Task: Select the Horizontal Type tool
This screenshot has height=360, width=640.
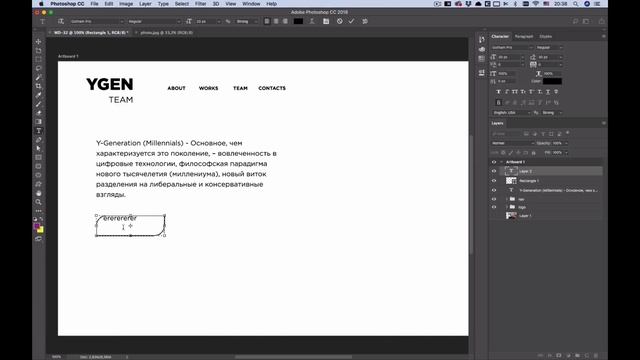Action: 38,131
